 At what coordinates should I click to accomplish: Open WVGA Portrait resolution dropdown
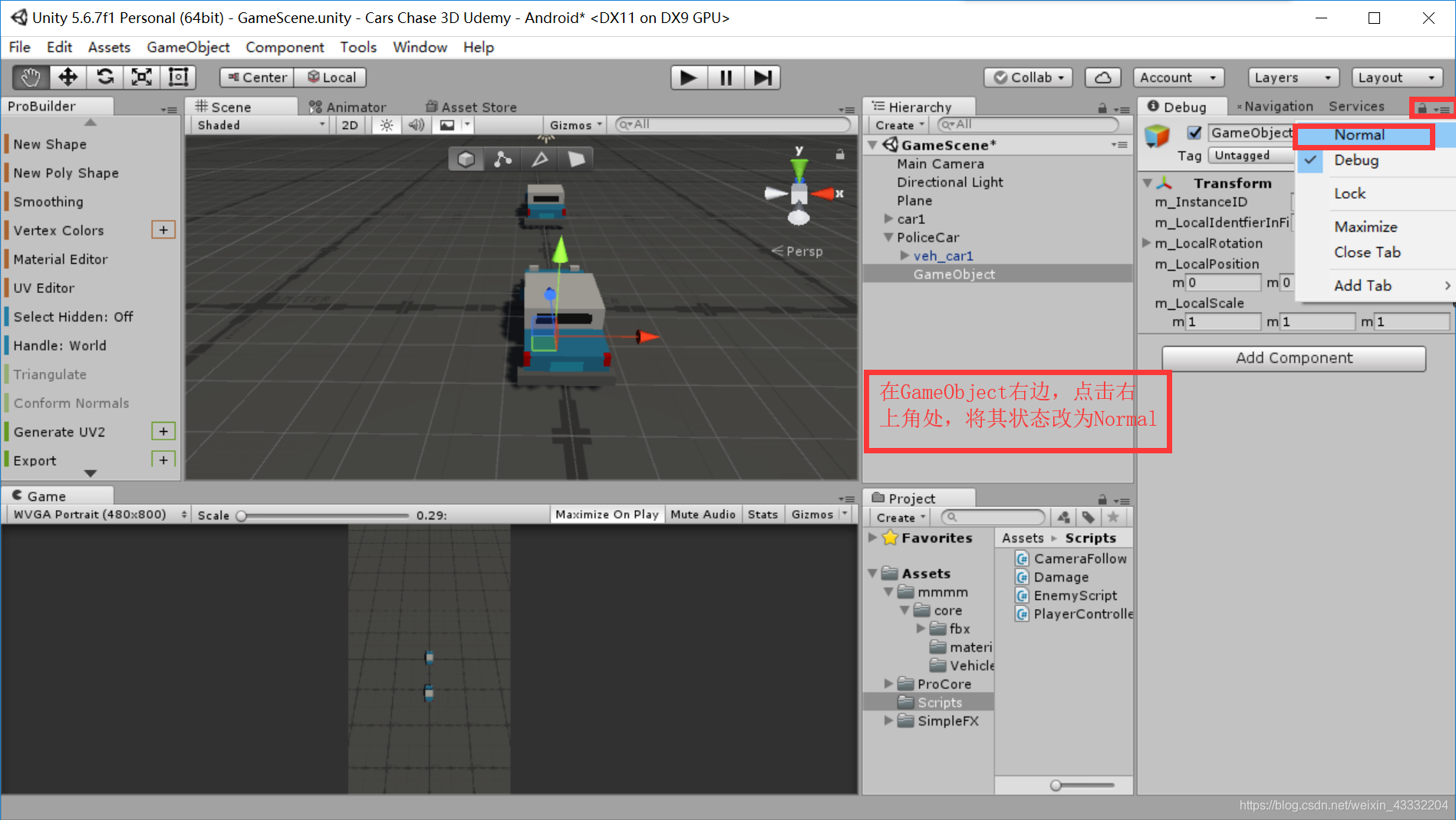tap(98, 515)
